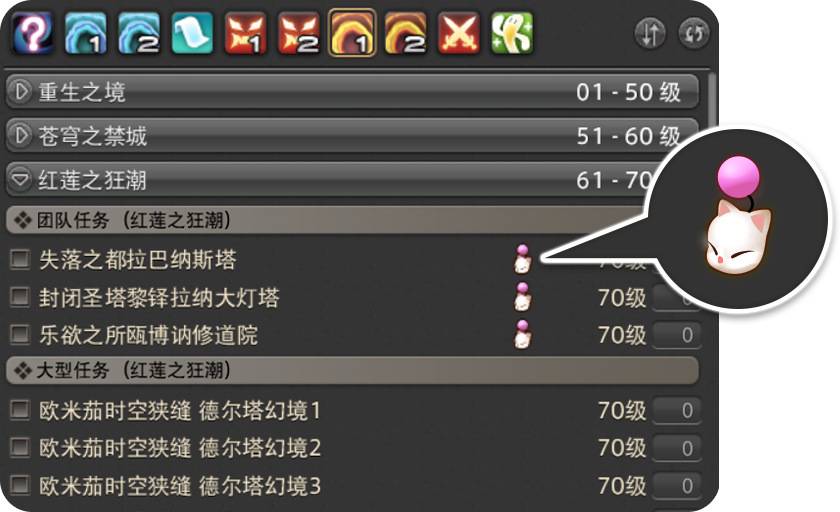Check the 失落之都拉巴纳斯塔 checkbox
This screenshot has width=840, height=512.
(x=20, y=260)
